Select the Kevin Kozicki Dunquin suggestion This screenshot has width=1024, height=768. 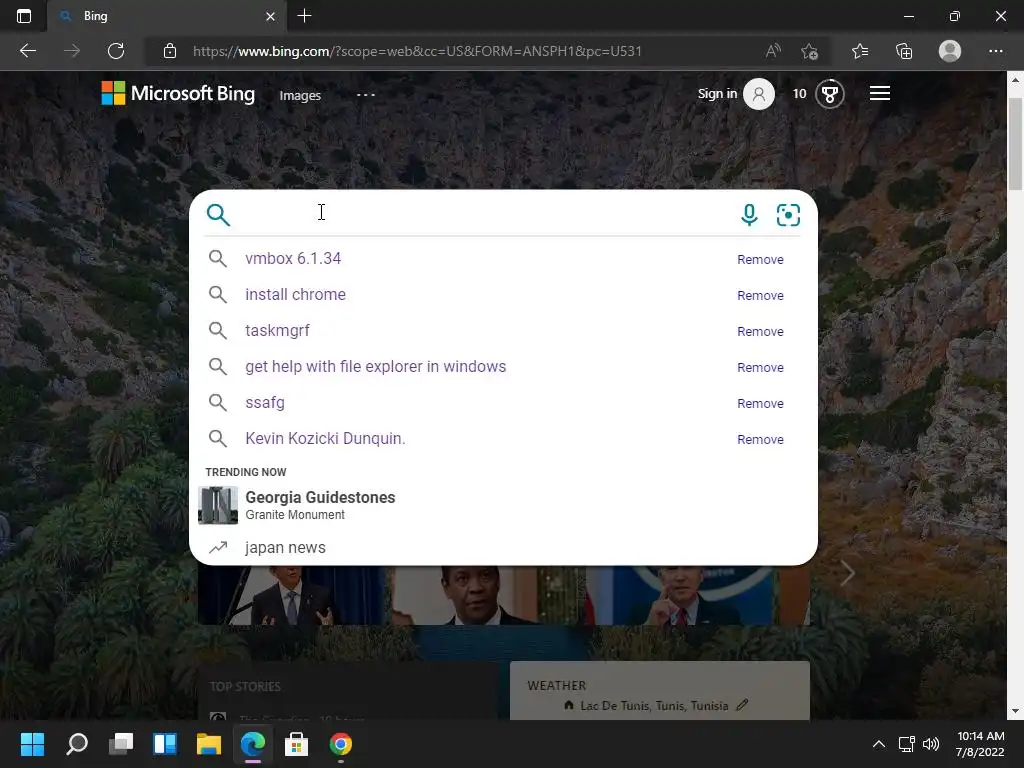coord(325,438)
